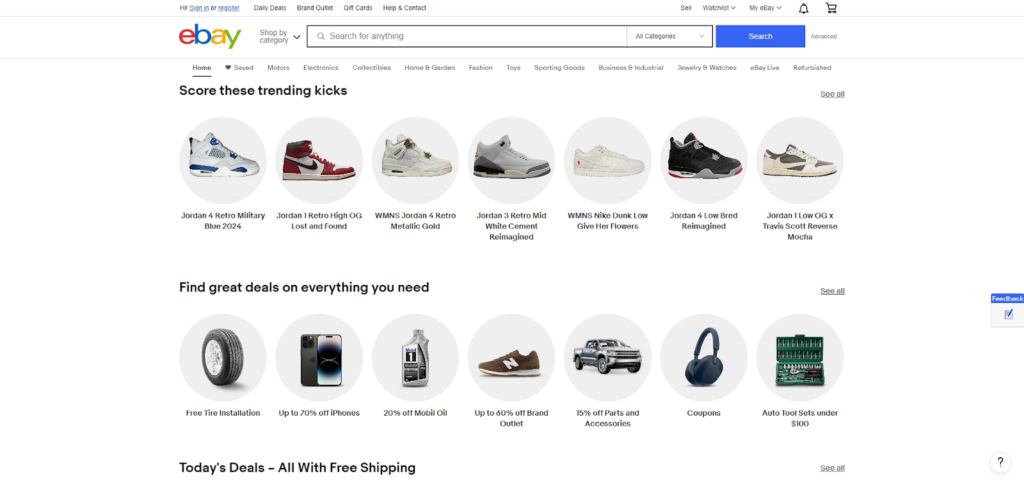Image resolution: width=1024 pixels, height=486 pixels.
Task: Select the Coupons headphones image
Action: (704, 357)
